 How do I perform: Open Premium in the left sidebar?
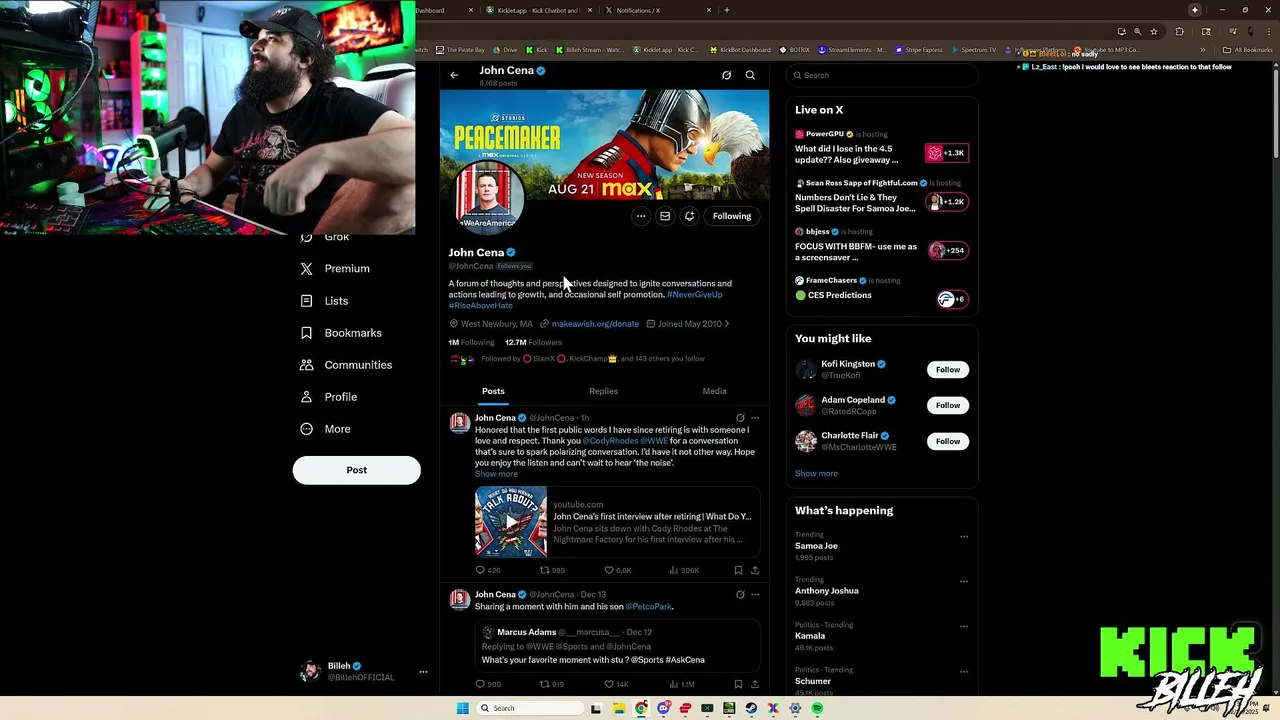335,269
